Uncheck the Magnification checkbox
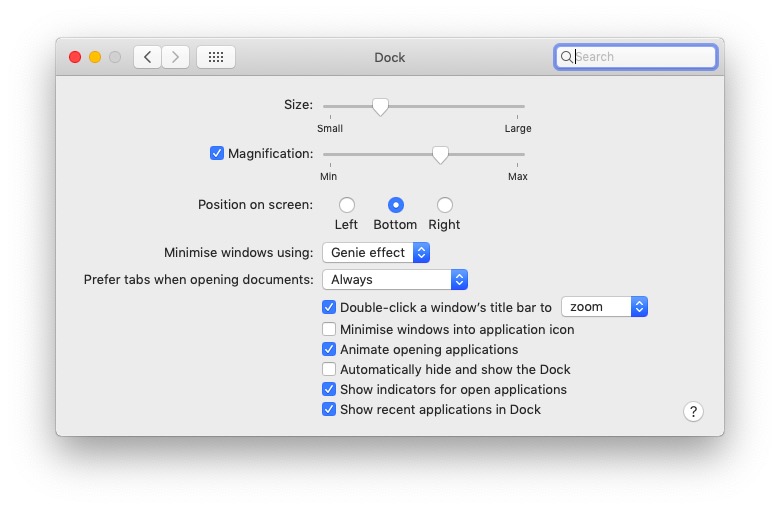 pyautogui.click(x=217, y=153)
